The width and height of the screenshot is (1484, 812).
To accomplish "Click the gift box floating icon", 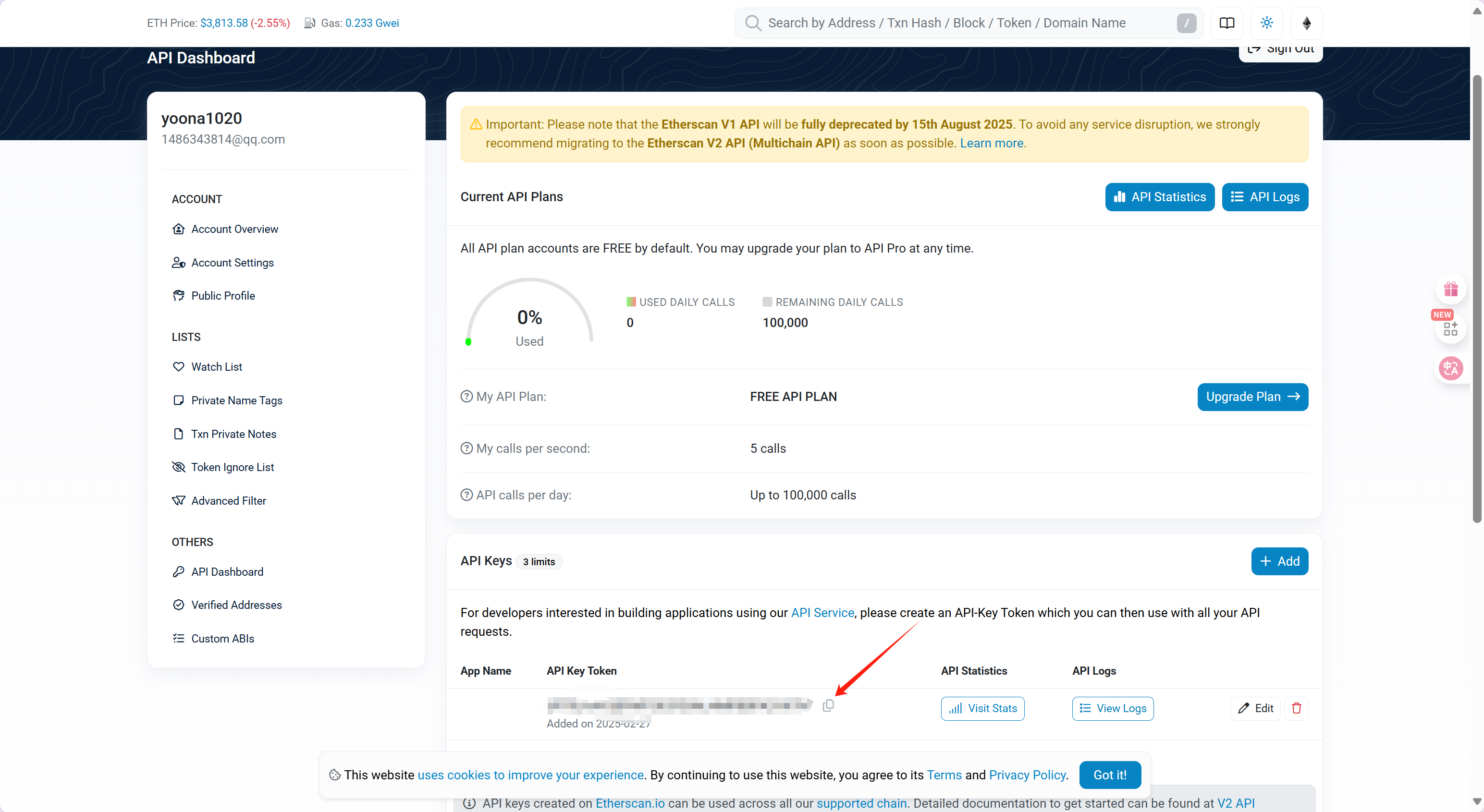I will tap(1450, 289).
